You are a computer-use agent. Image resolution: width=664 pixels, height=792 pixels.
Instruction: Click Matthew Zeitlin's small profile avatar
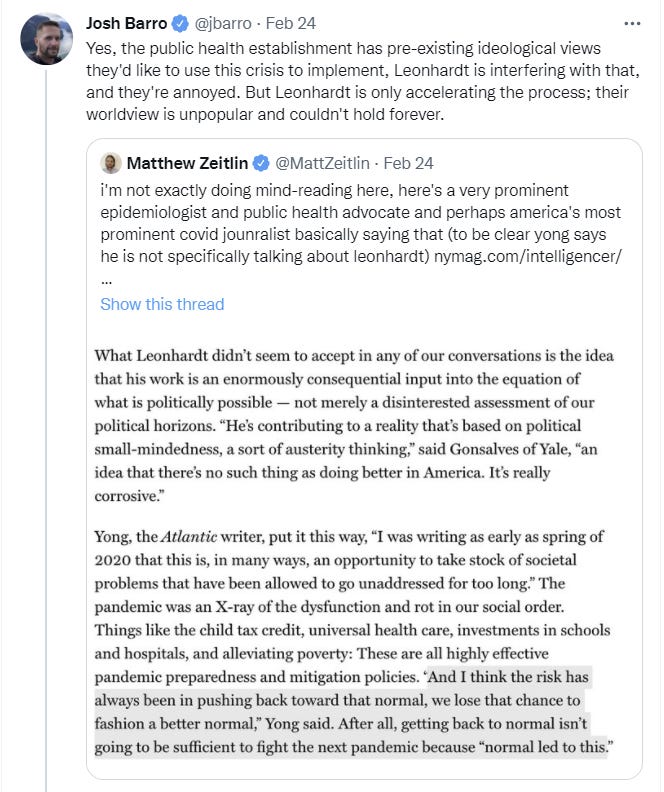click(111, 163)
